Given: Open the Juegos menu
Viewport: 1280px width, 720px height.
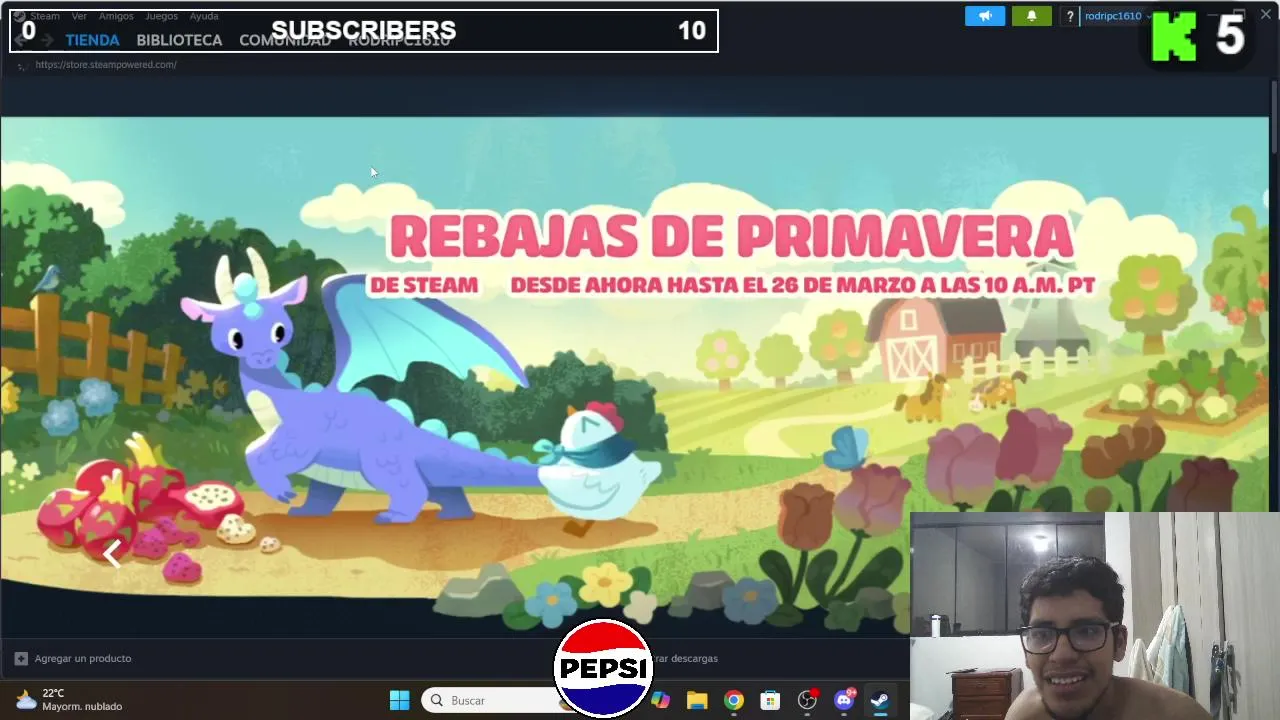Looking at the screenshot, I should pos(161,16).
